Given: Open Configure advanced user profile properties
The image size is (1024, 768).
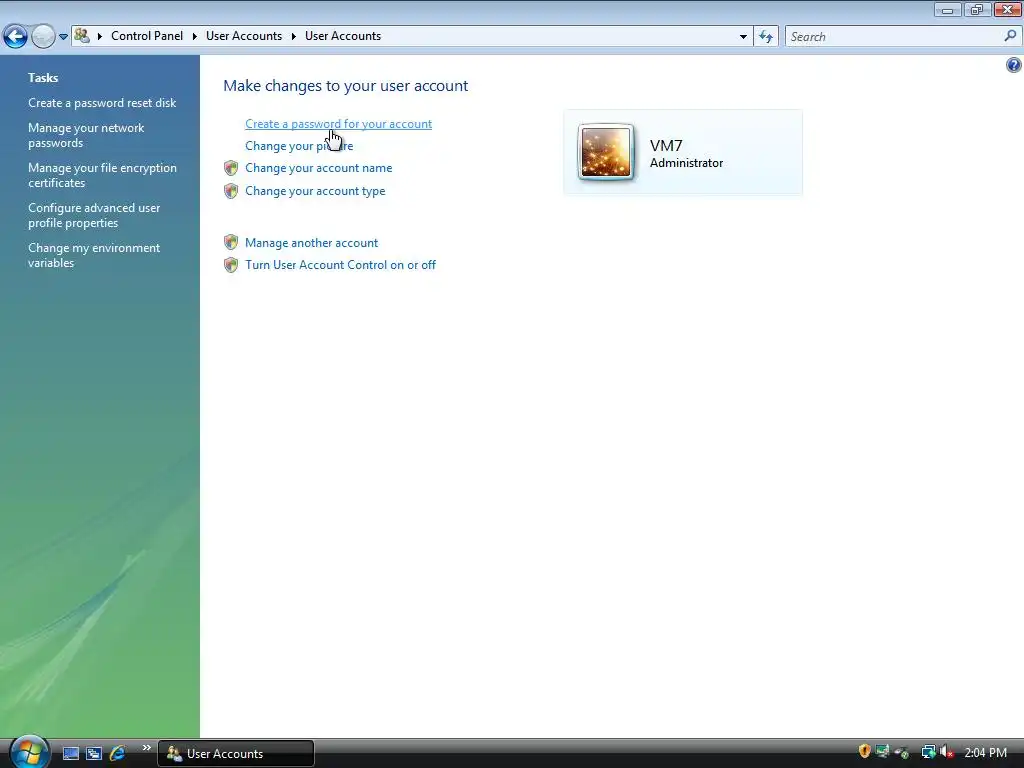Looking at the screenshot, I should click(x=94, y=215).
